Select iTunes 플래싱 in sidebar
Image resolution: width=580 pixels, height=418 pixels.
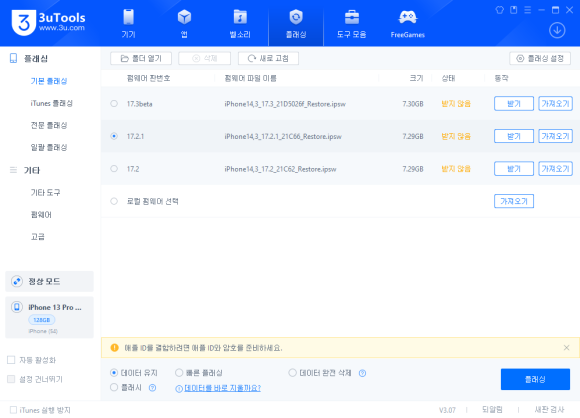(51, 103)
